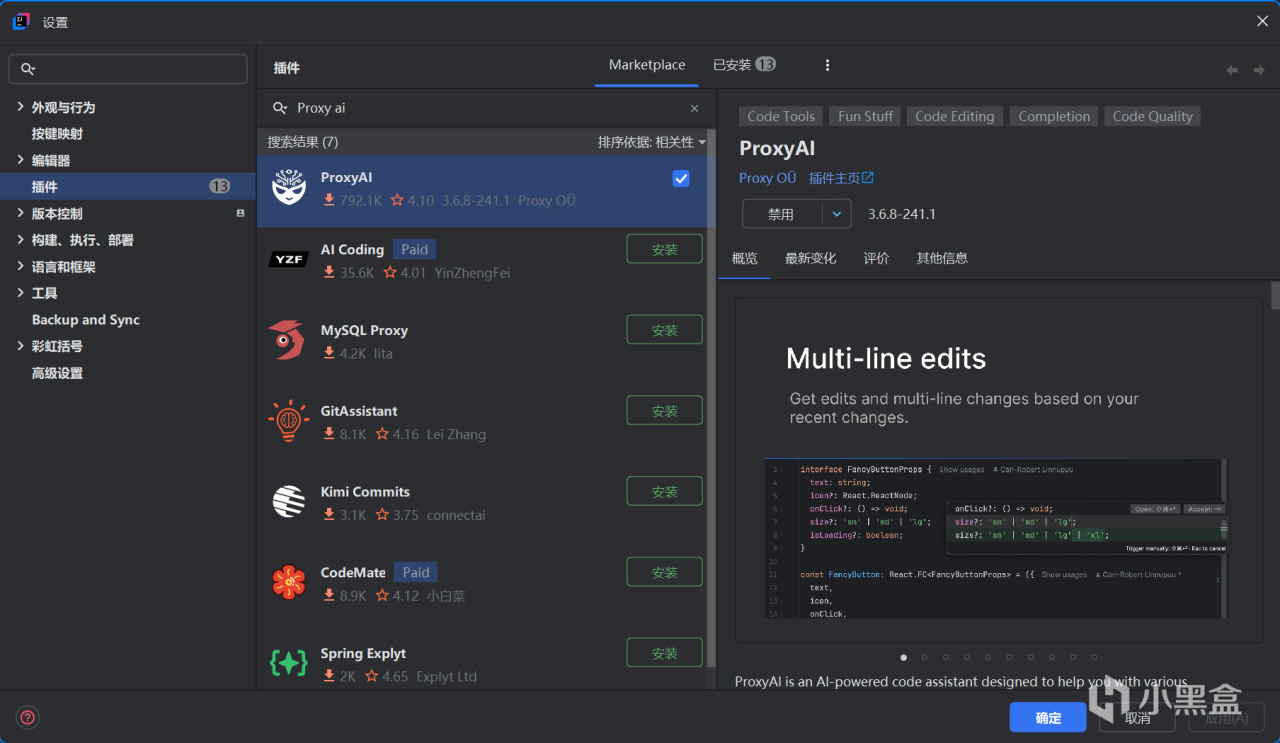
Task: Open the 其他信息 tab
Action: tap(942, 258)
